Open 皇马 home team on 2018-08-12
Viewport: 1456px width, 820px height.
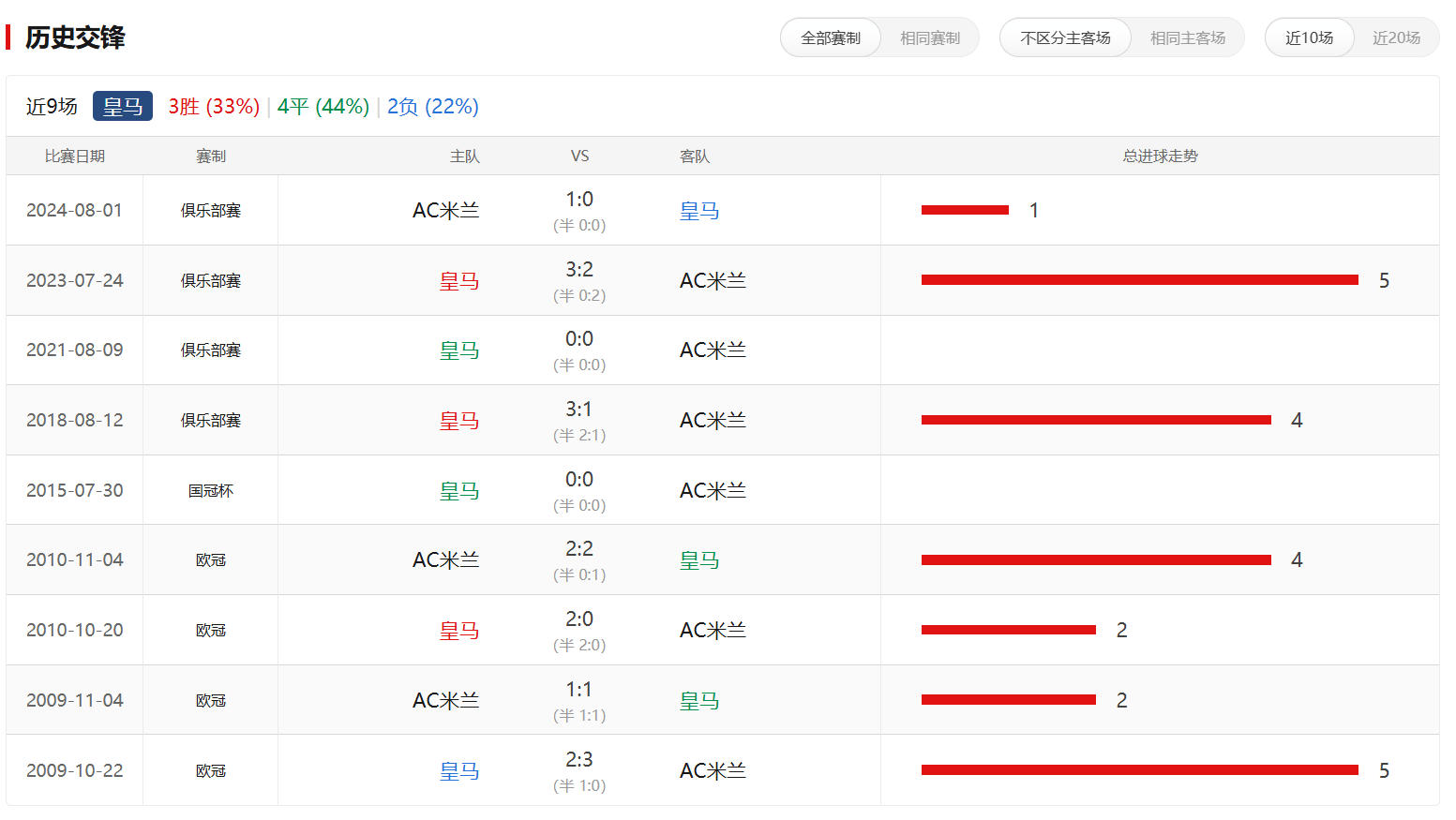coord(459,420)
